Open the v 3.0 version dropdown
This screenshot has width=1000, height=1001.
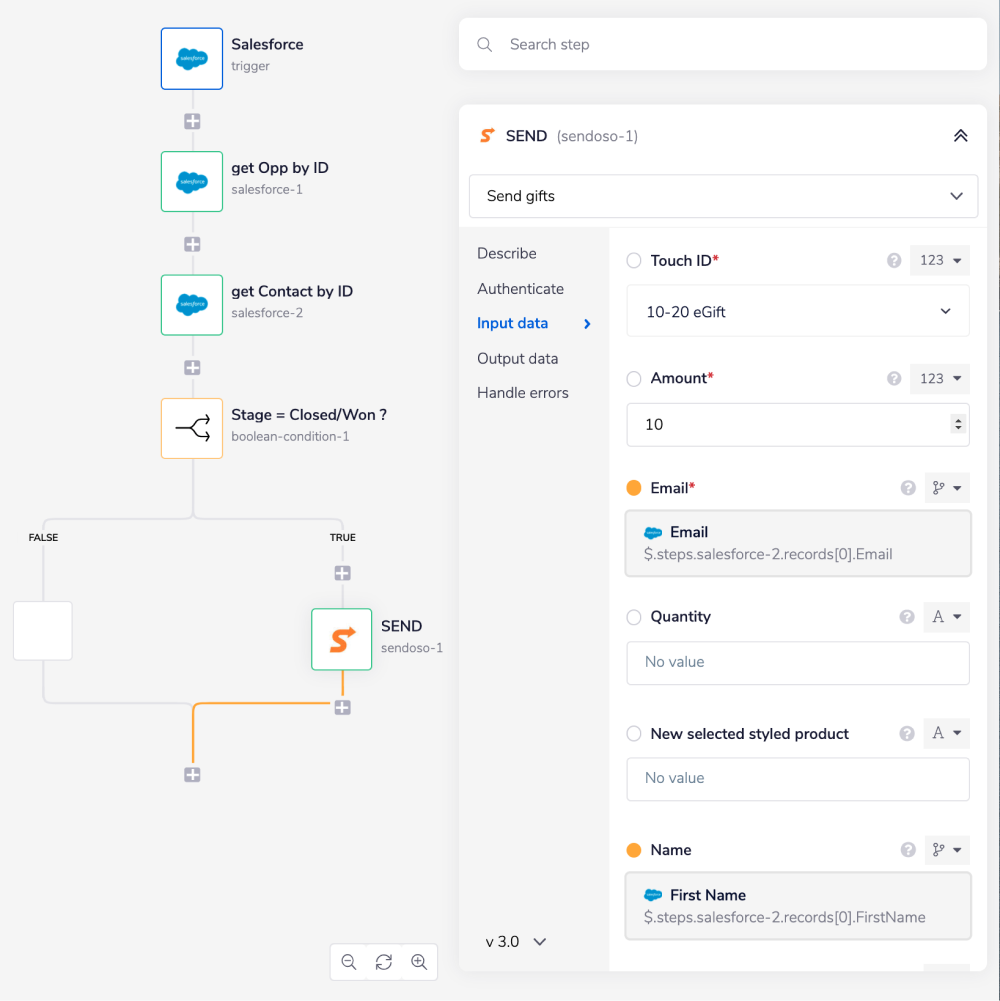click(516, 941)
